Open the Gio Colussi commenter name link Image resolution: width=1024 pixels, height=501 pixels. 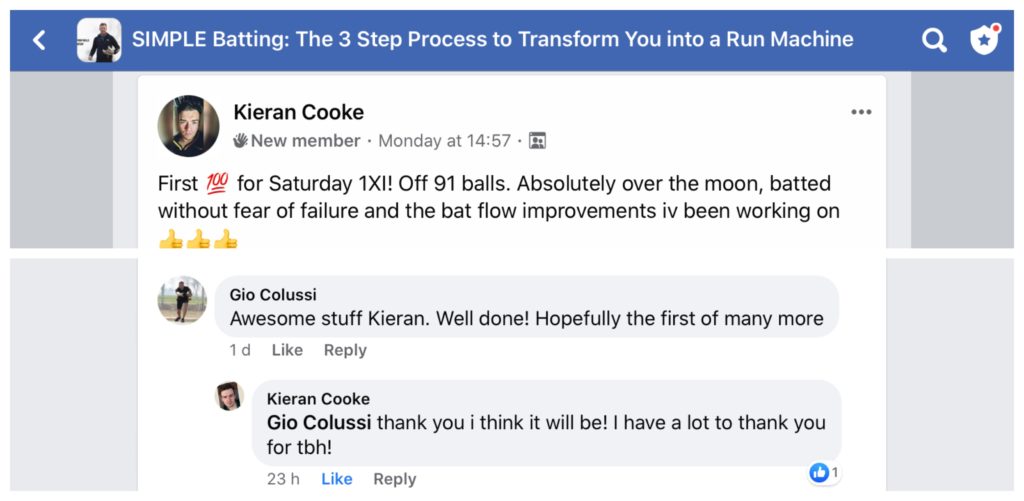click(273, 295)
